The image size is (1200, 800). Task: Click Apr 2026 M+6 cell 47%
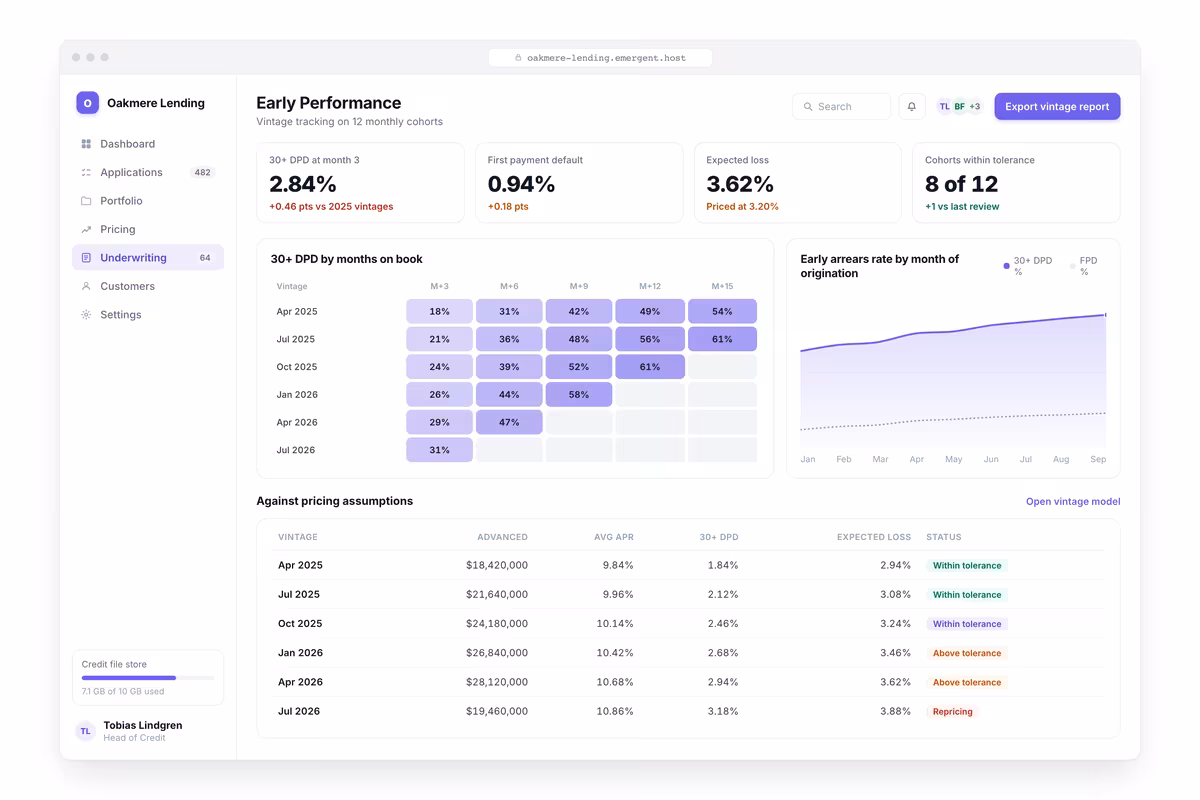(509, 422)
